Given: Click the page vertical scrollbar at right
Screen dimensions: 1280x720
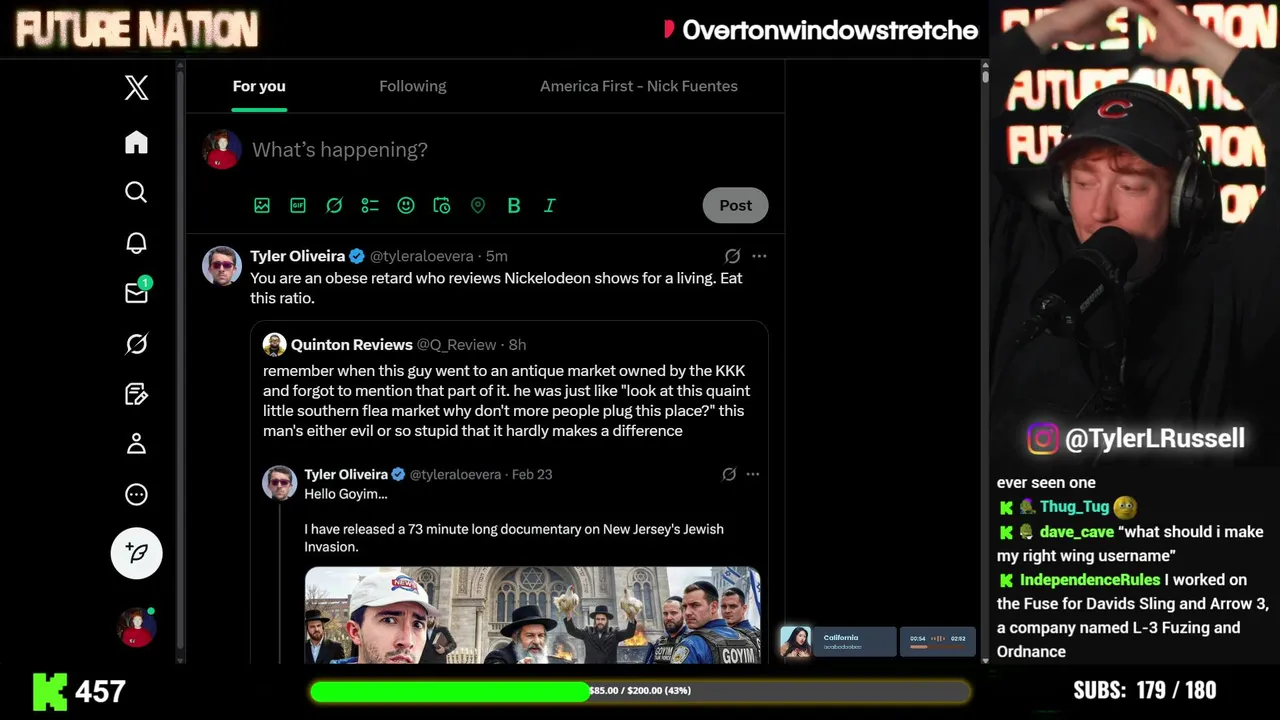Looking at the screenshot, I should (x=985, y=360).
